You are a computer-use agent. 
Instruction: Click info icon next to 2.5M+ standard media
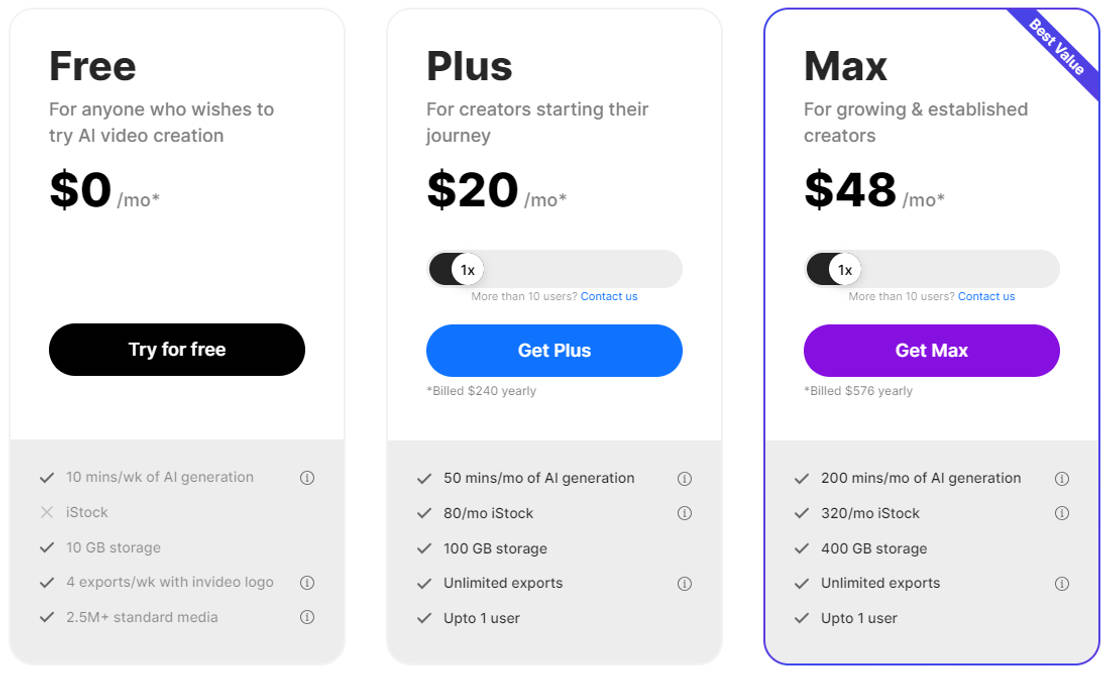tap(307, 618)
